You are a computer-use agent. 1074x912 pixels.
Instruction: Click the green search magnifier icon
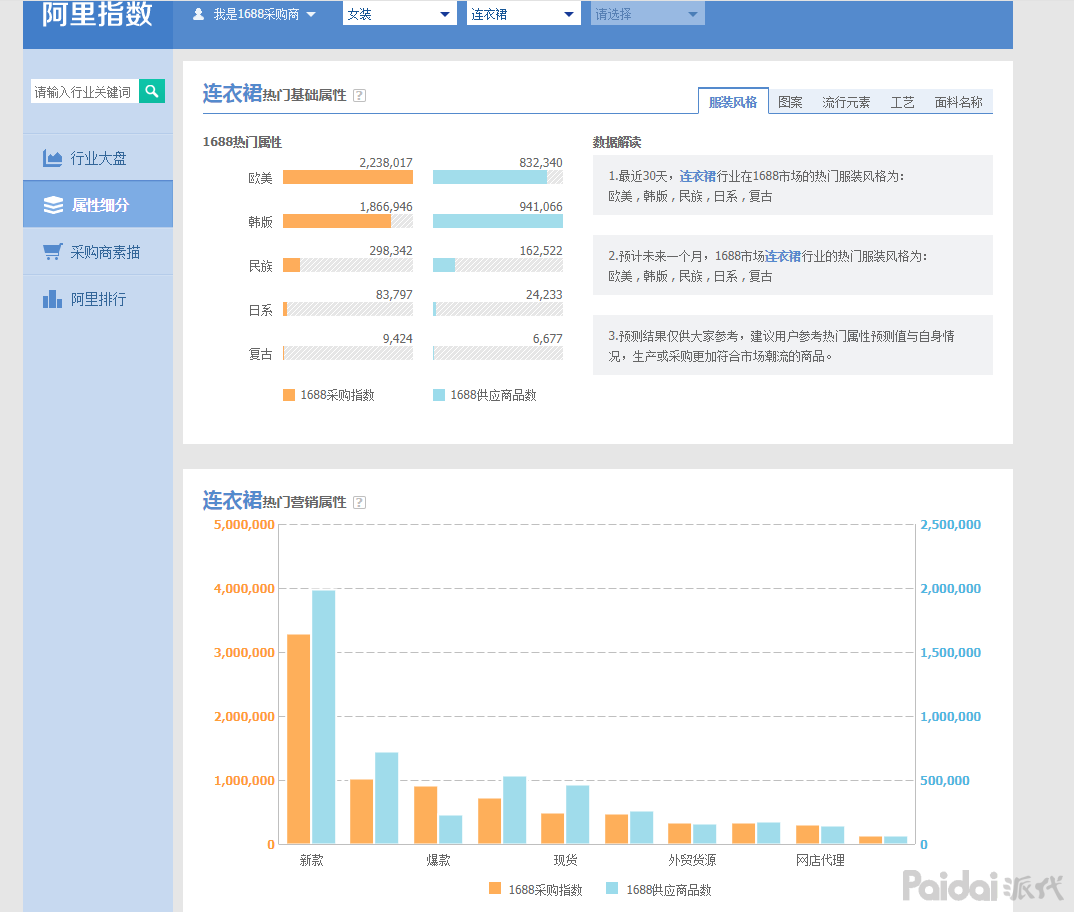coord(151,91)
